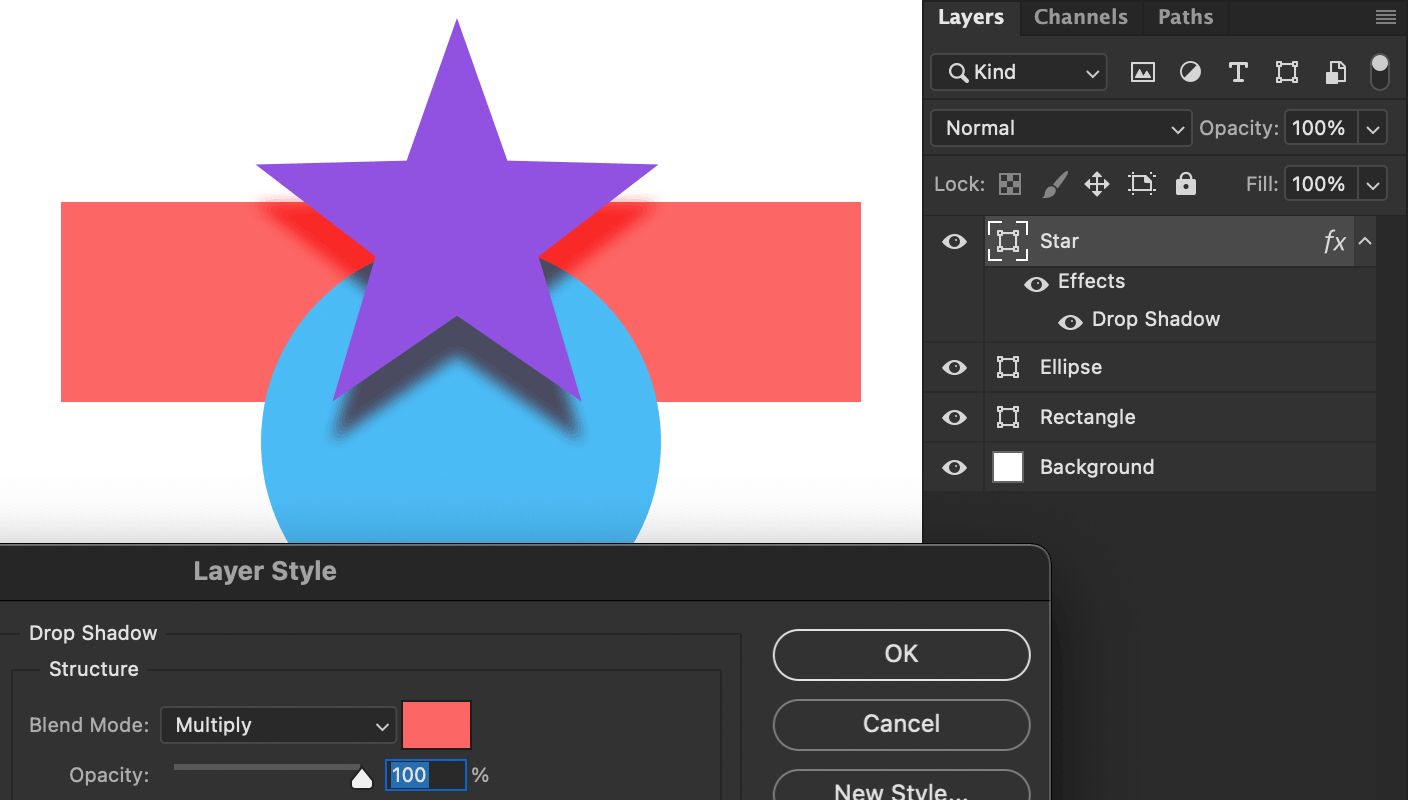This screenshot has height=800, width=1408.
Task: Click the lock all padlock icon
Action: point(1185,184)
